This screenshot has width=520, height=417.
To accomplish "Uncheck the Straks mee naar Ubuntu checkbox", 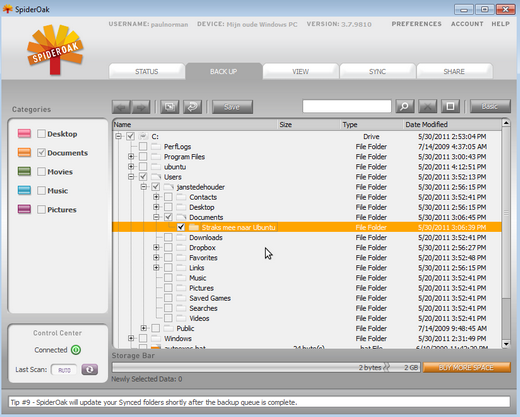I will tap(181, 227).
